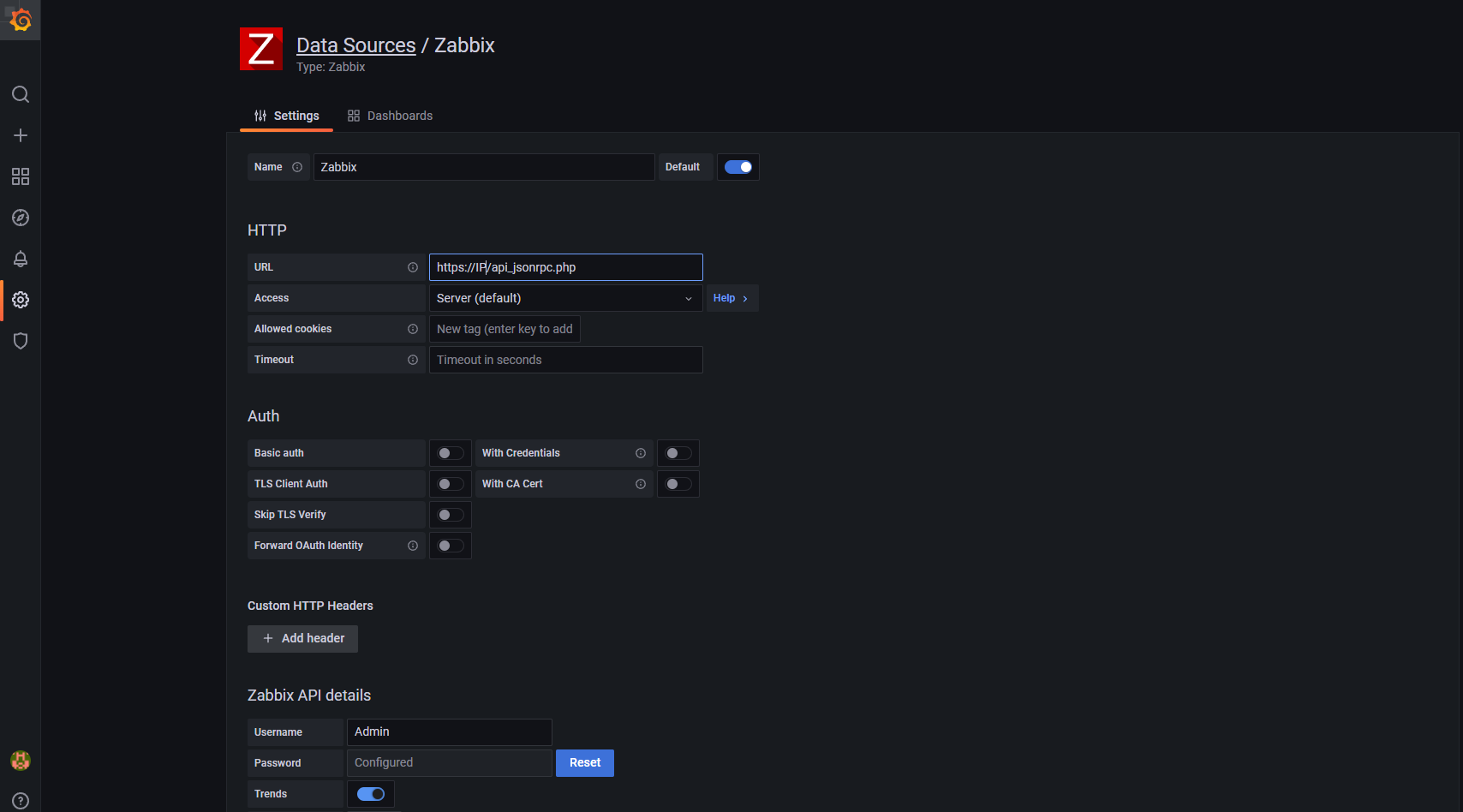The height and width of the screenshot is (812, 1463).
Task: Enable the Skip TLS Verify switch
Action: point(451,515)
